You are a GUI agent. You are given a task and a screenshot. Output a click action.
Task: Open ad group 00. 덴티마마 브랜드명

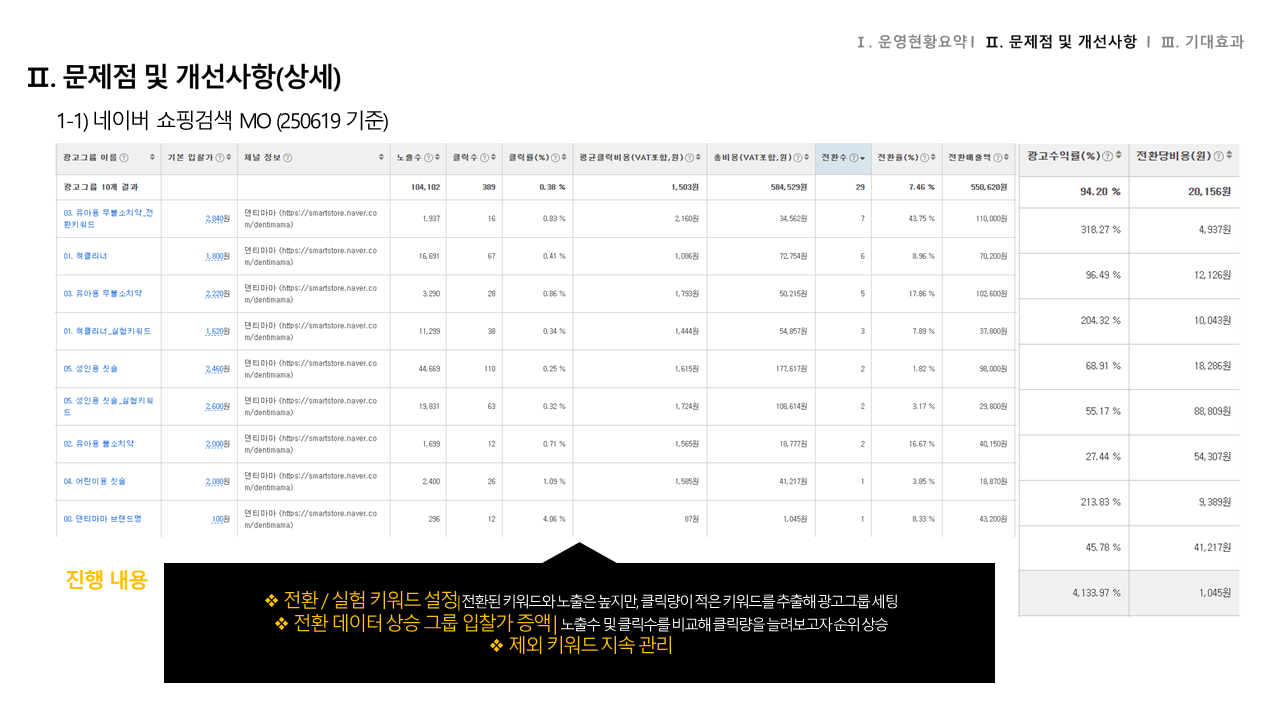pos(102,519)
